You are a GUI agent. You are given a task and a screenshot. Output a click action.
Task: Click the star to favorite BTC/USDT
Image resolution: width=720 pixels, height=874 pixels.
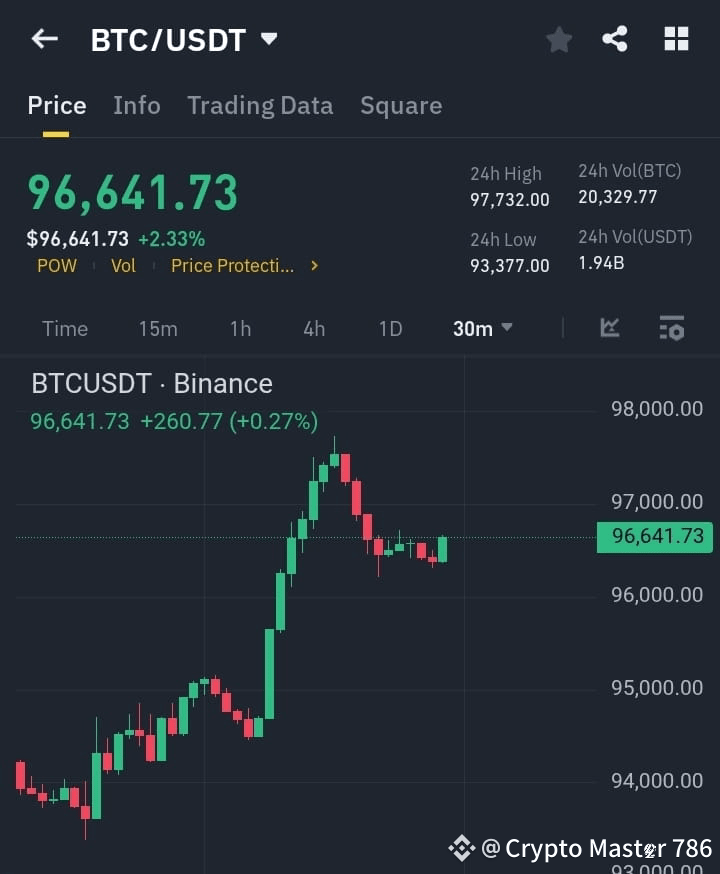[x=558, y=40]
